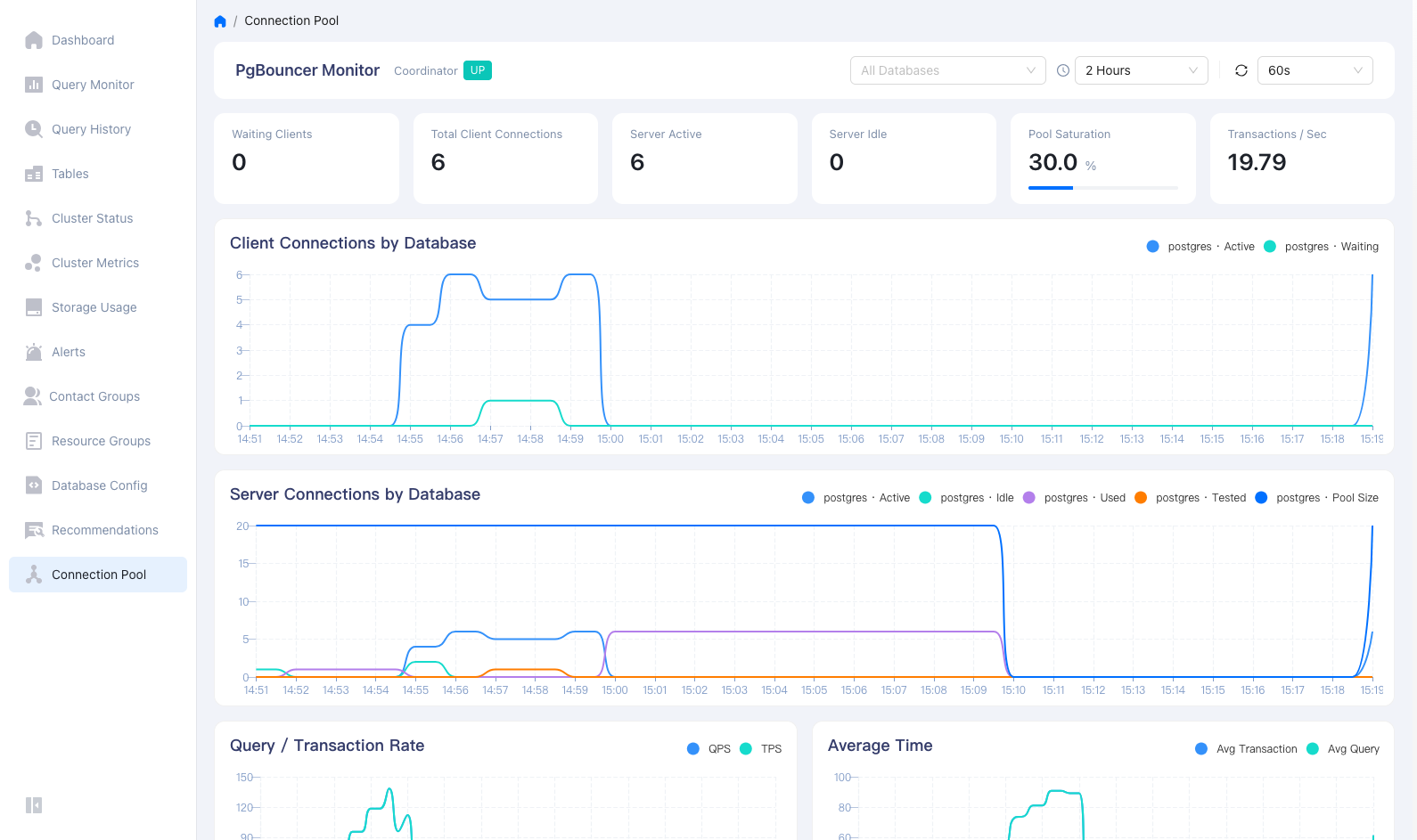Toggle QPS series in rate chart legend
1417x840 pixels.
click(709, 749)
